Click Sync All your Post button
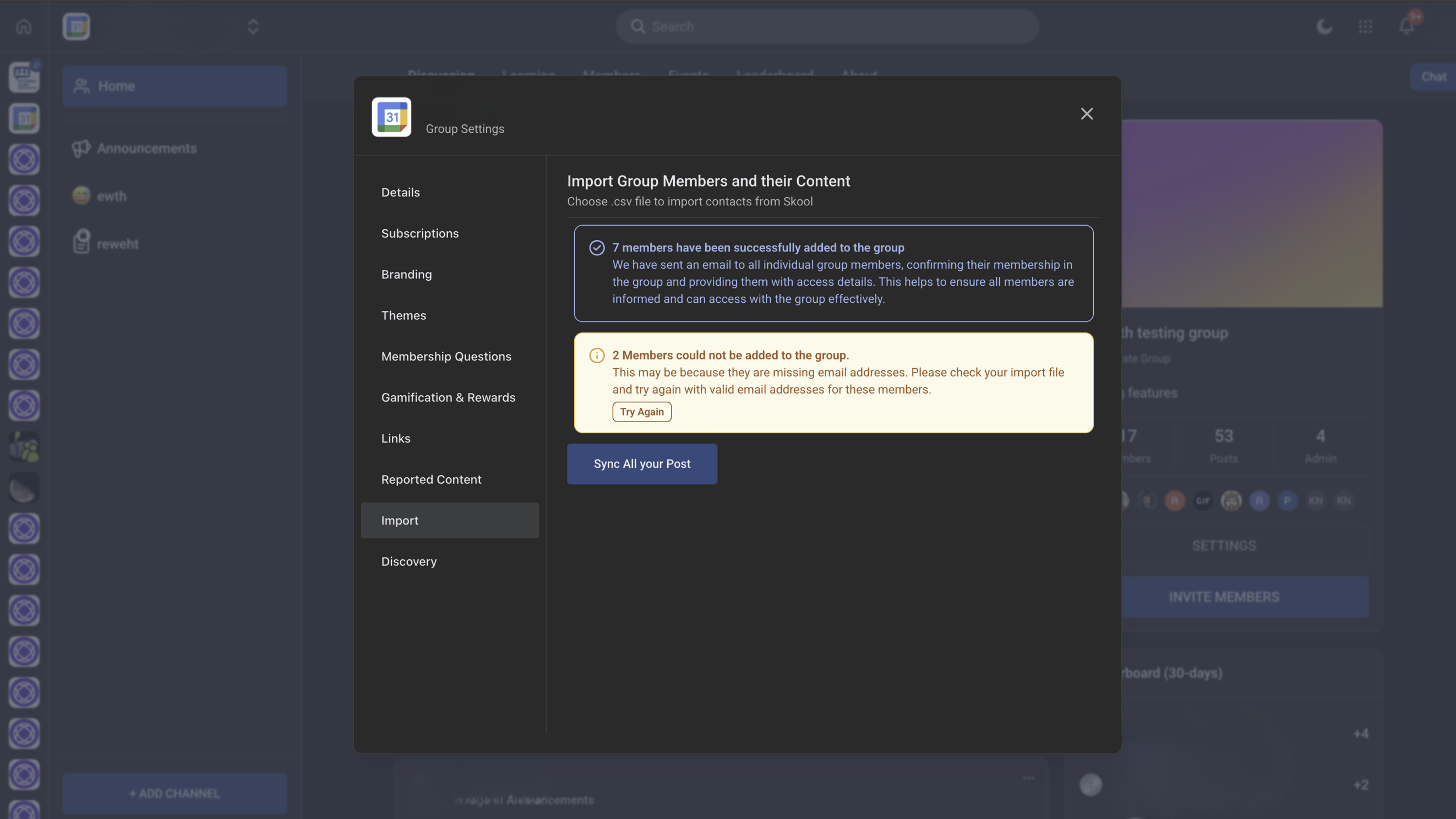Viewport: 1456px width, 819px height. click(x=641, y=463)
